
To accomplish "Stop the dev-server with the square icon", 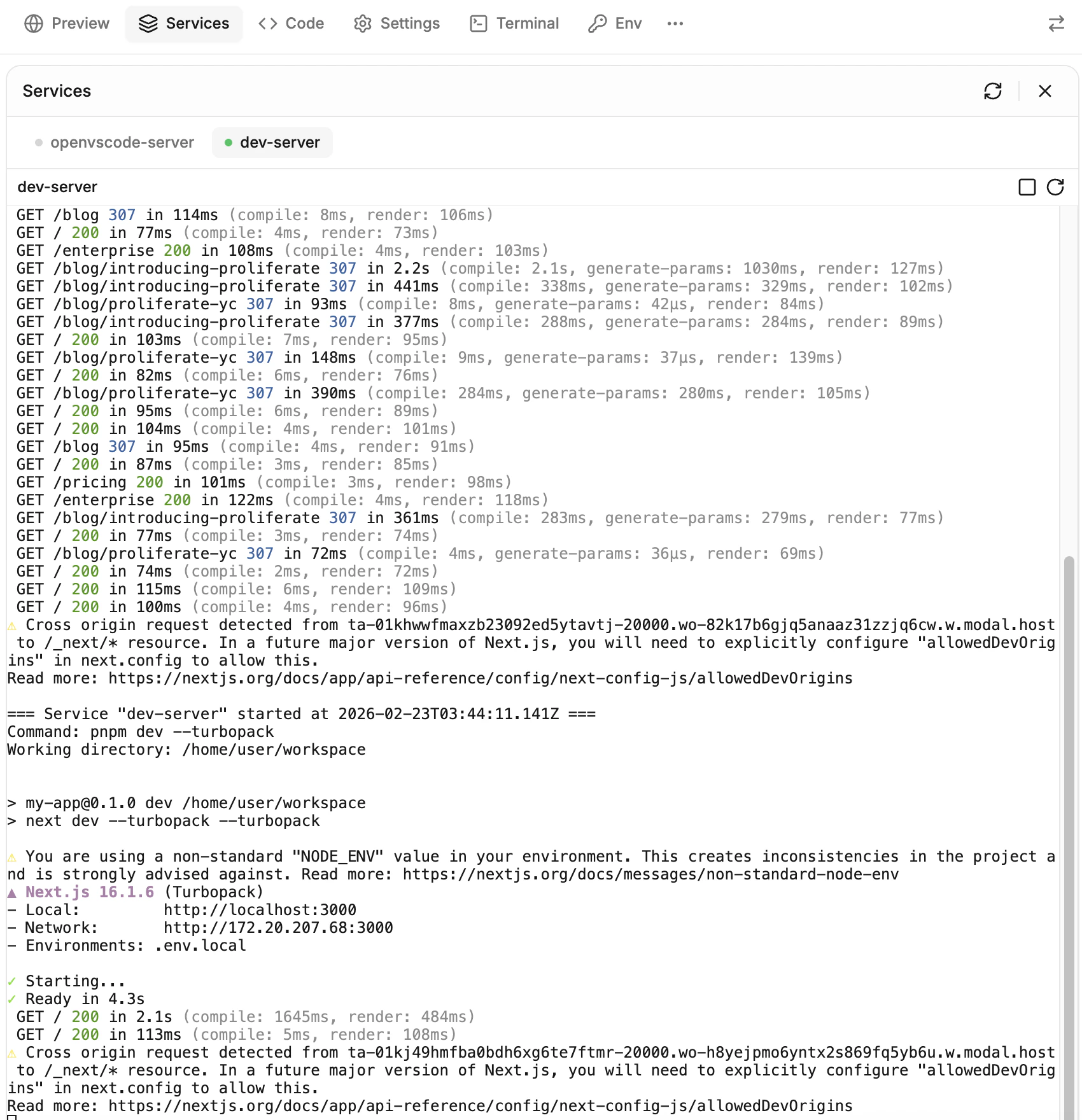I will (1027, 187).
